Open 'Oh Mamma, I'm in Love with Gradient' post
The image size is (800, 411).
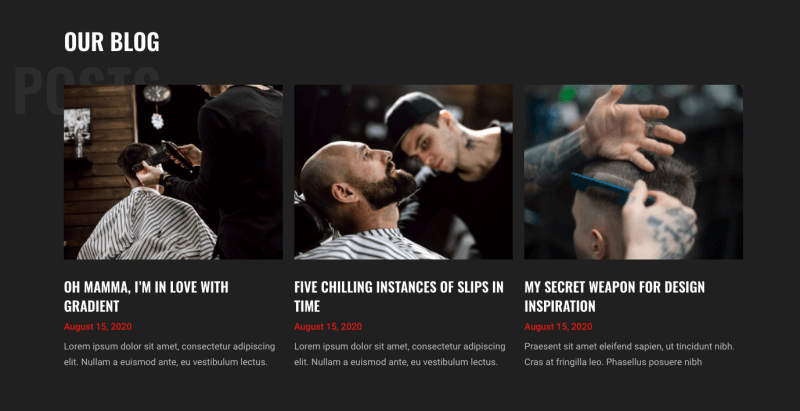[146, 296]
